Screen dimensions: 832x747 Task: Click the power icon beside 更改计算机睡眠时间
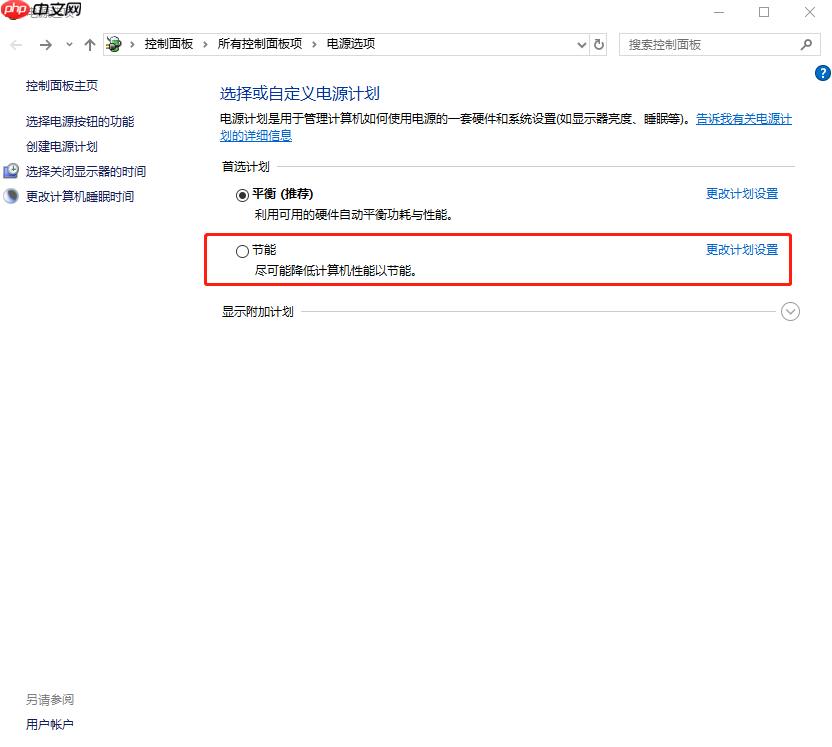point(10,196)
